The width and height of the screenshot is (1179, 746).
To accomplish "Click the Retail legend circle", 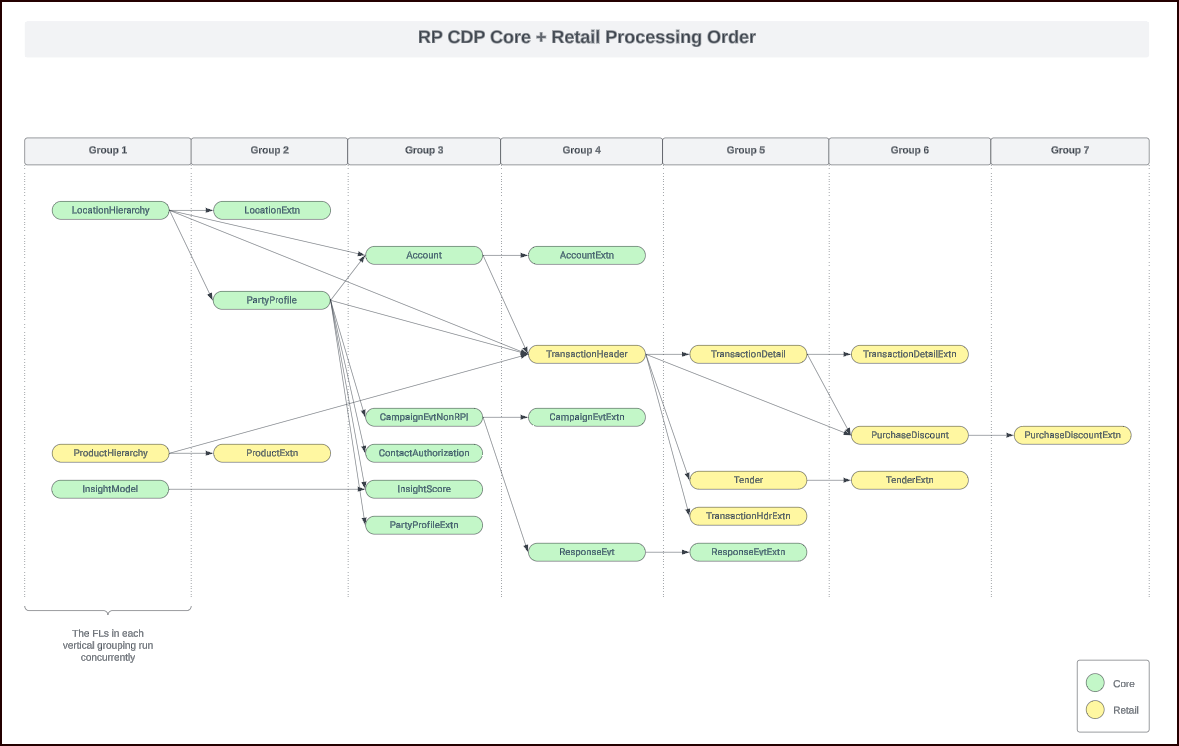I will click(1097, 709).
